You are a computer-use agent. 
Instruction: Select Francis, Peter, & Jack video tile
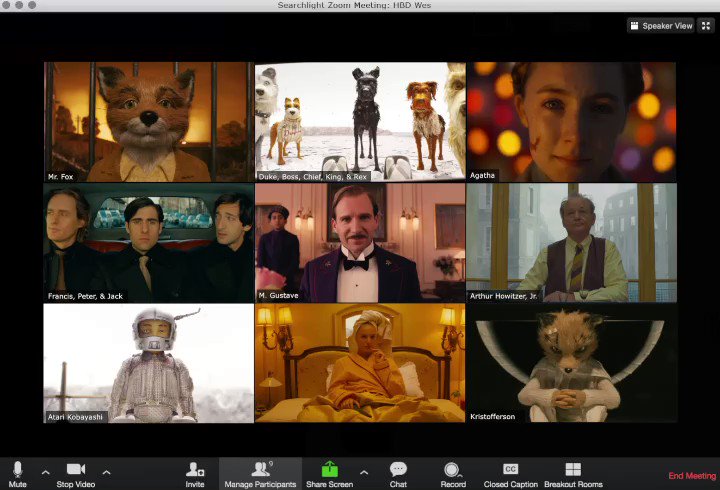click(149, 242)
